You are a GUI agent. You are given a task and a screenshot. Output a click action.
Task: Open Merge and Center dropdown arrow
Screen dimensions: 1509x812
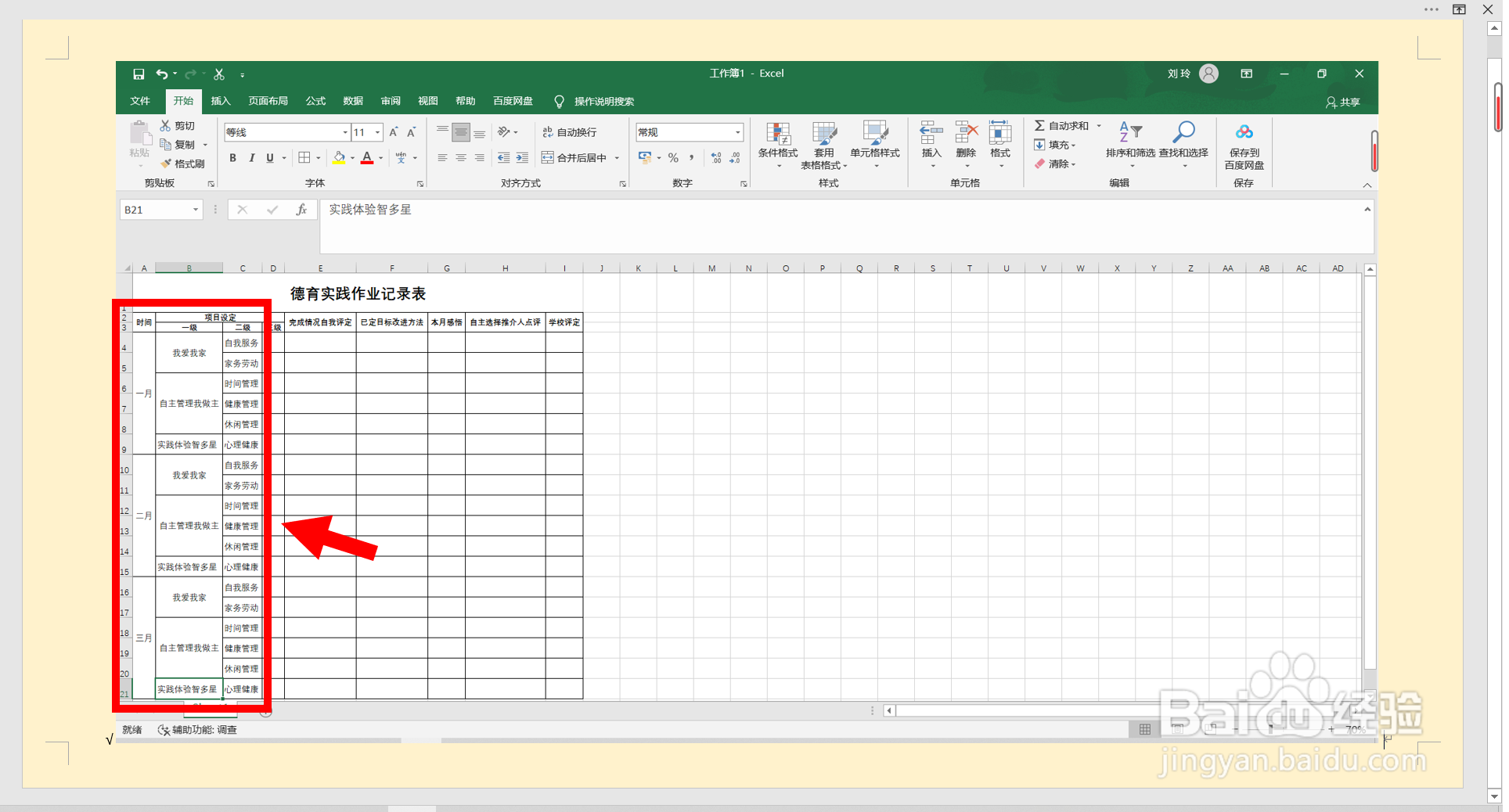coord(618,158)
